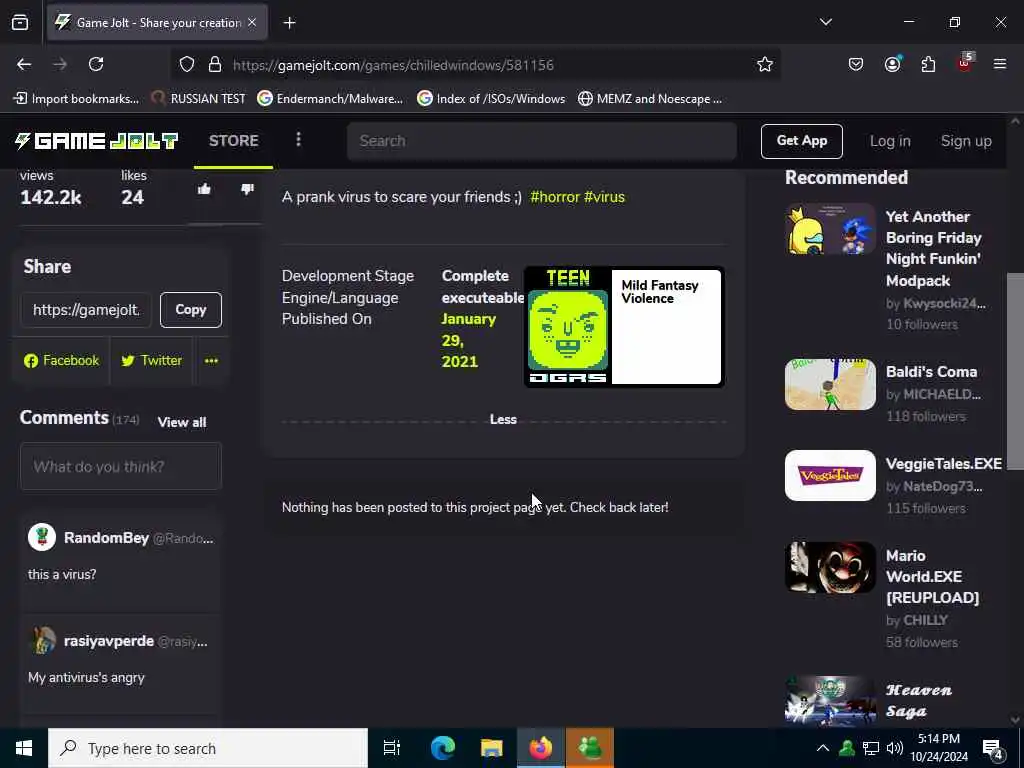Click the green people app in taskbar
This screenshot has height=768, width=1024.
pyautogui.click(x=590, y=748)
